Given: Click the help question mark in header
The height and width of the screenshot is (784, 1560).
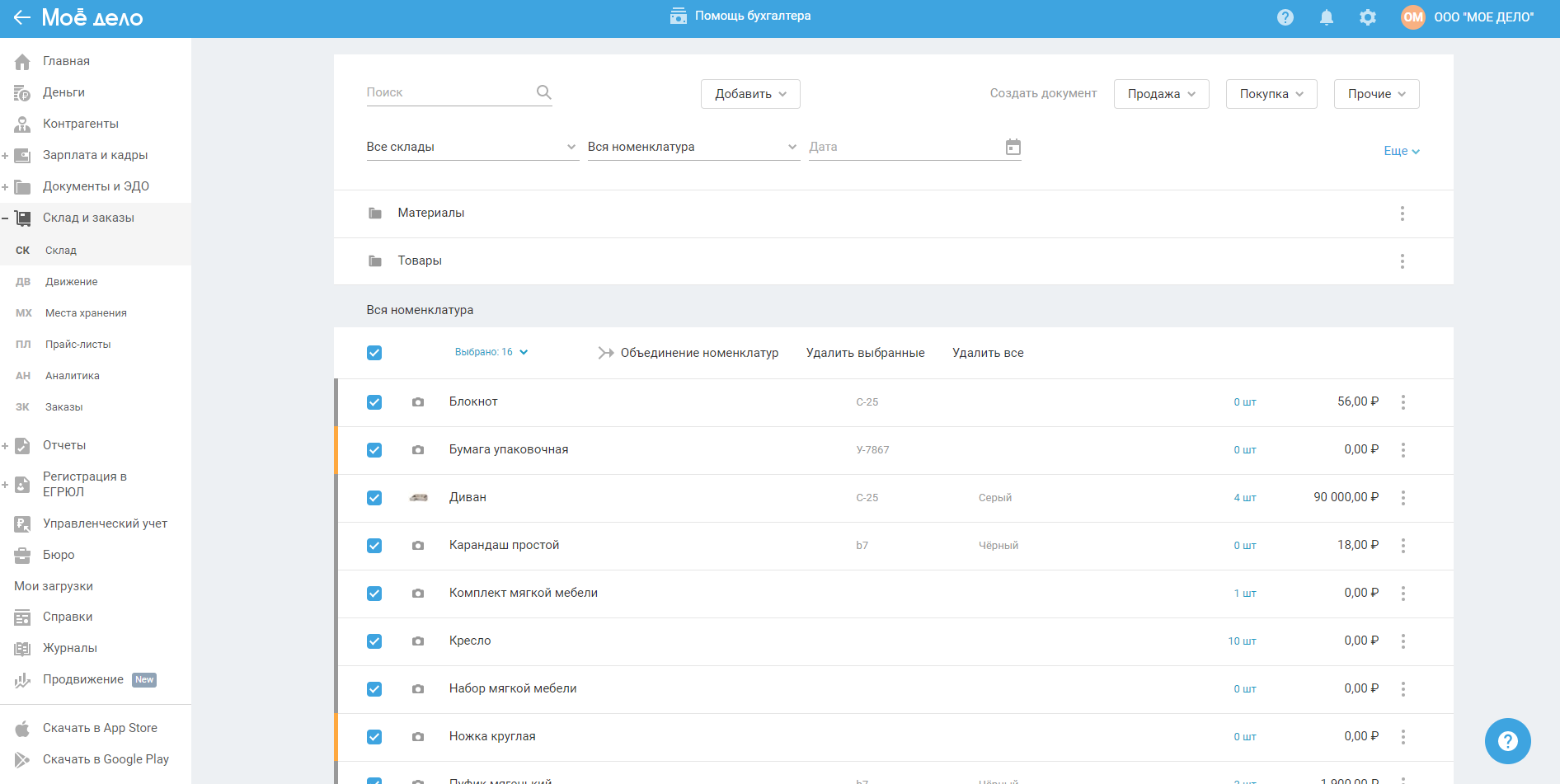Looking at the screenshot, I should coord(1285,17).
